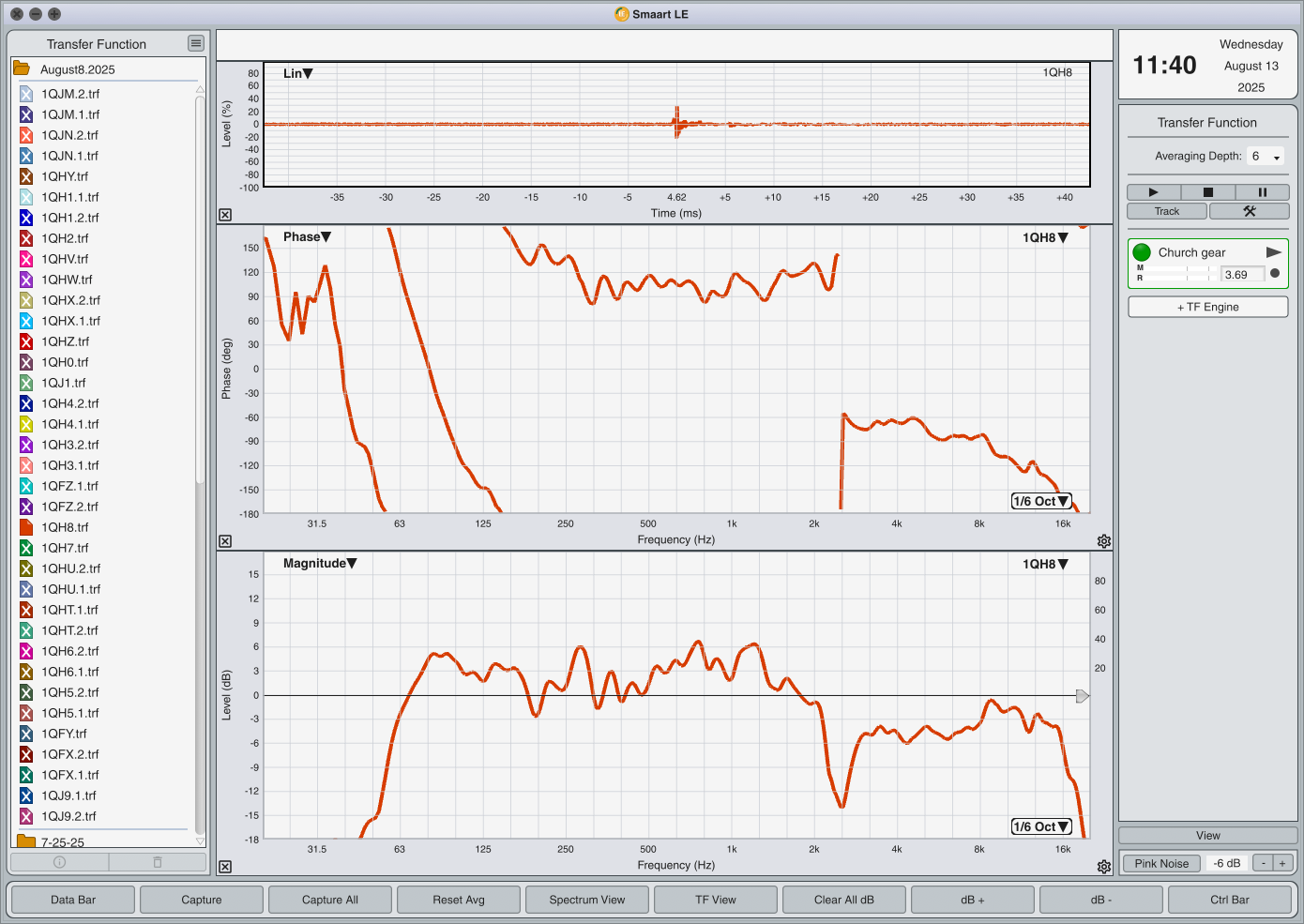Screen dimensions: 1304x924
Task: Toggle the Track delay button
Action: 1167,211
